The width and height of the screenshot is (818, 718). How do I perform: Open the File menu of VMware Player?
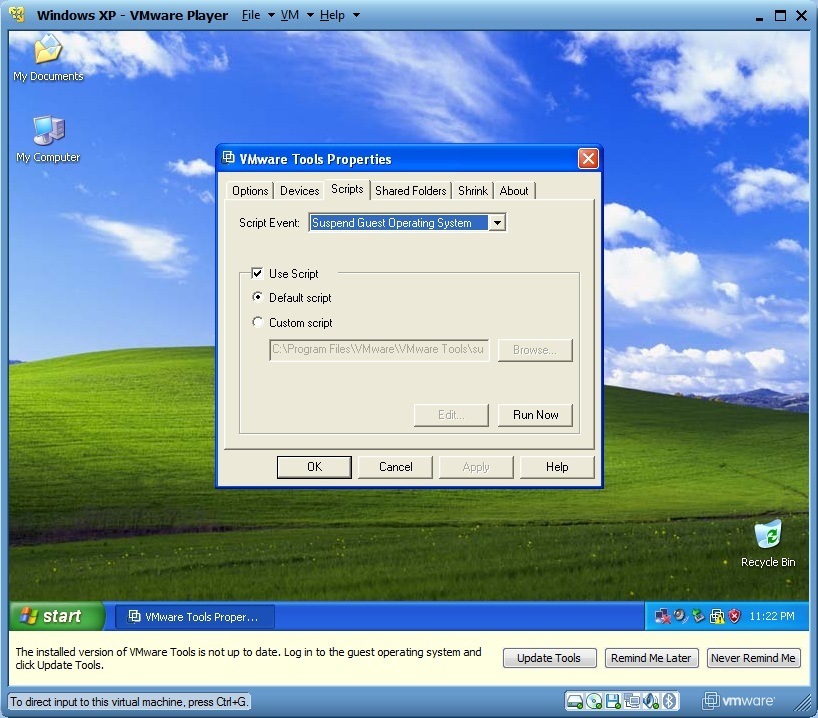point(251,15)
